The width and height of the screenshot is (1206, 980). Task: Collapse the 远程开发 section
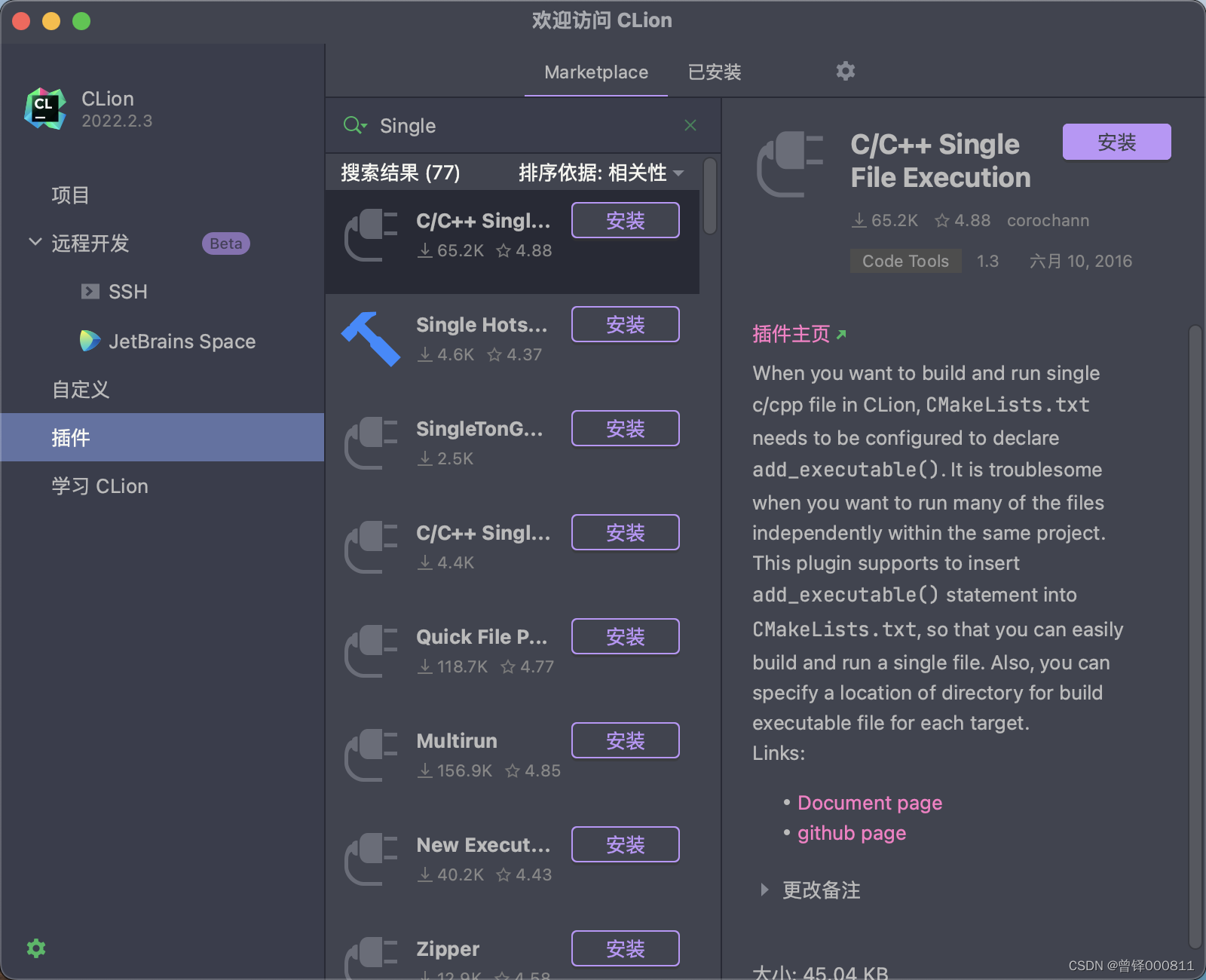tap(35, 242)
